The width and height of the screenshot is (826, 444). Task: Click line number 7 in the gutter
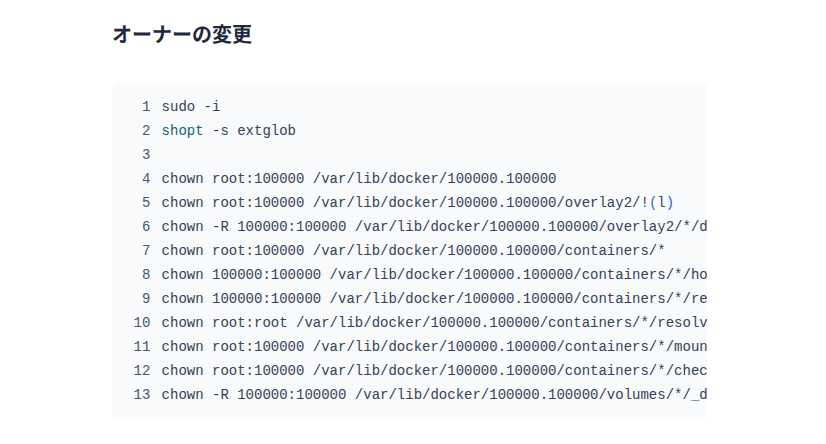pos(146,250)
